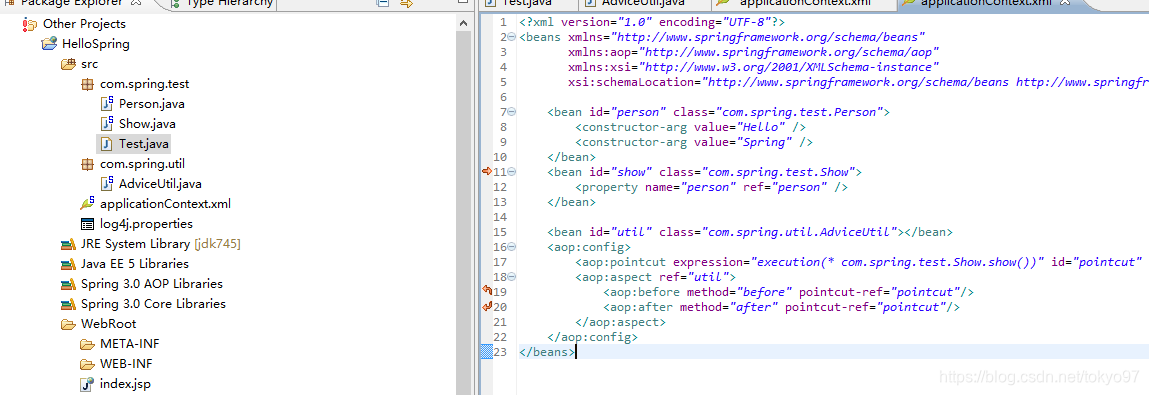Collapse the aop:config fold on line 16
The height and width of the screenshot is (395, 1149).
511,247
